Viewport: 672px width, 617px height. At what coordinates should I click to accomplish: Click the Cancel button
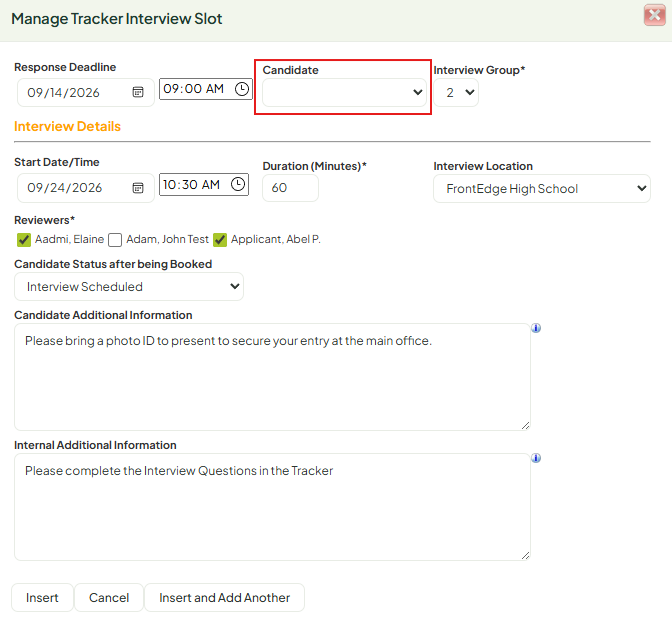(x=109, y=597)
